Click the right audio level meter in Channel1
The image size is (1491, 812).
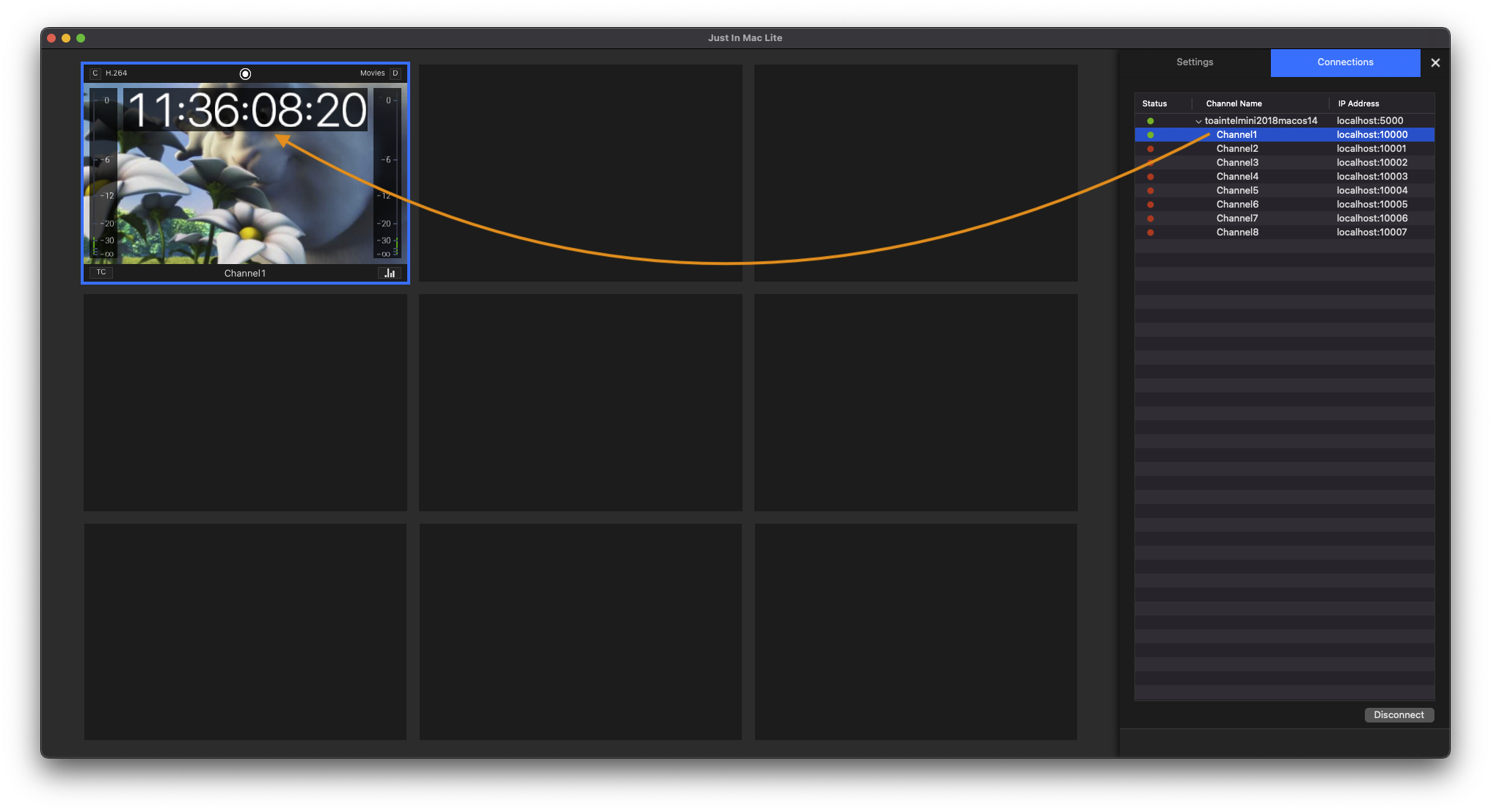tap(387, 174)
